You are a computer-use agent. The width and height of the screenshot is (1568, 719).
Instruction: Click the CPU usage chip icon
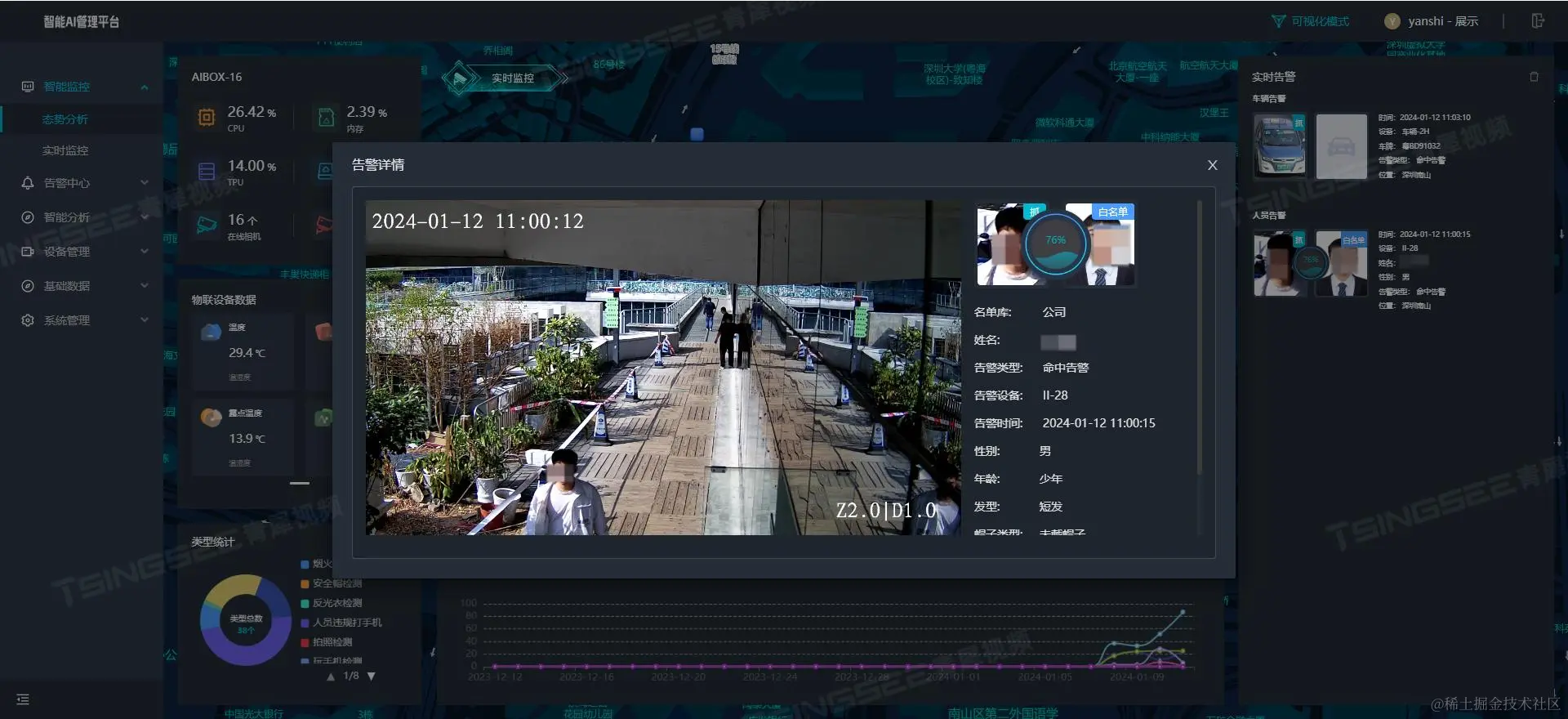(207, 118)
